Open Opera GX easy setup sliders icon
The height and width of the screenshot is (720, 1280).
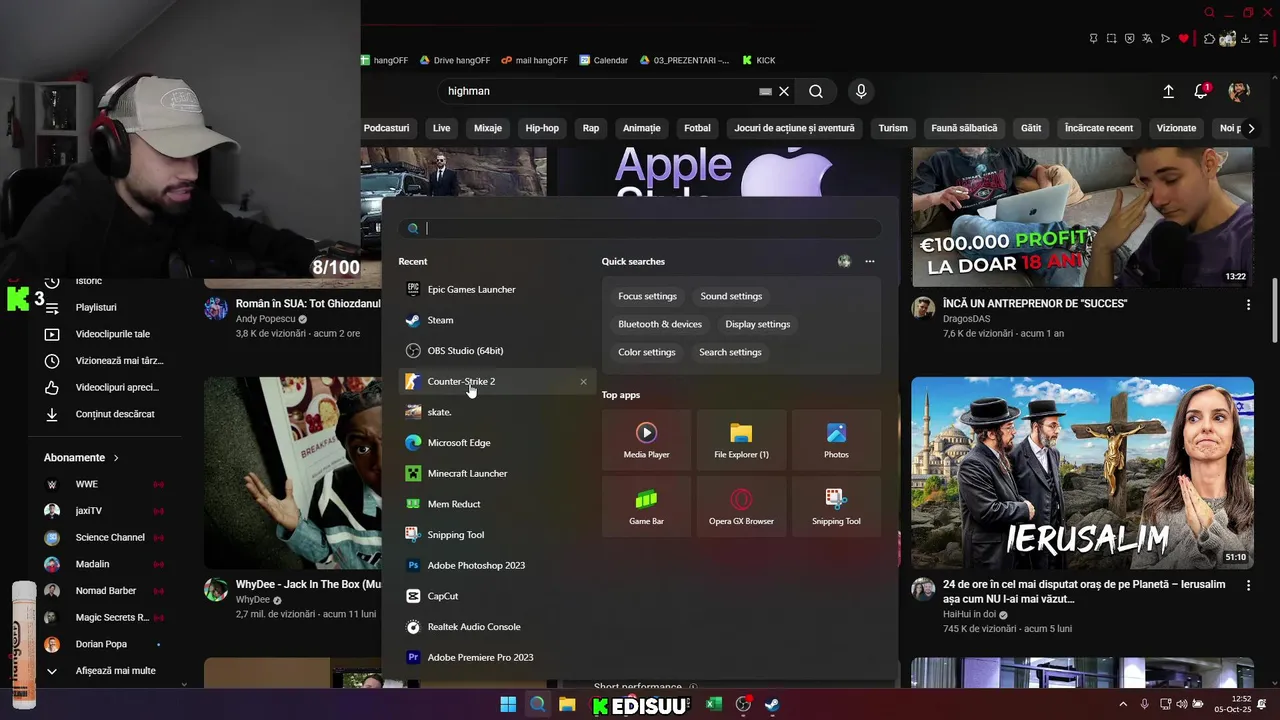pyautogui.click(x=1264, y=38)
